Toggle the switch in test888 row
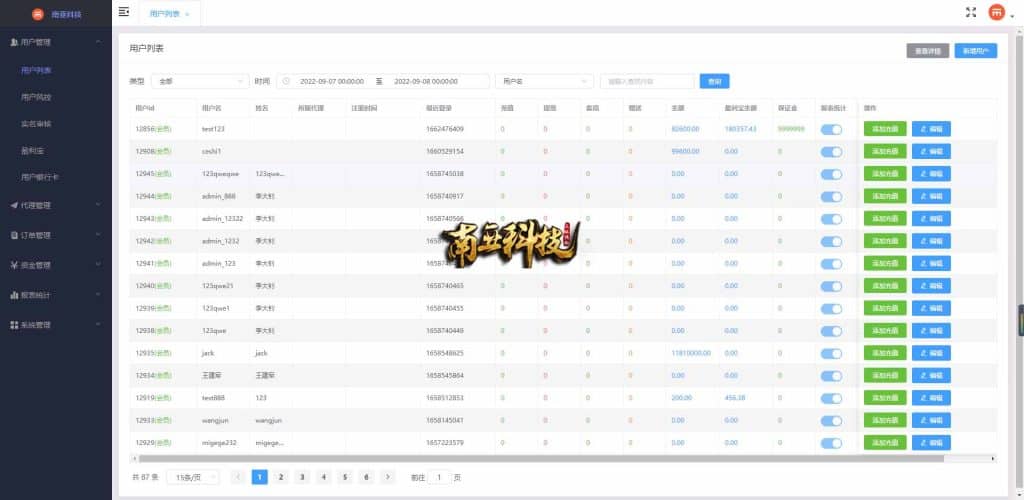The width and height of the screenshot is (1024, 500). (831, 398)
